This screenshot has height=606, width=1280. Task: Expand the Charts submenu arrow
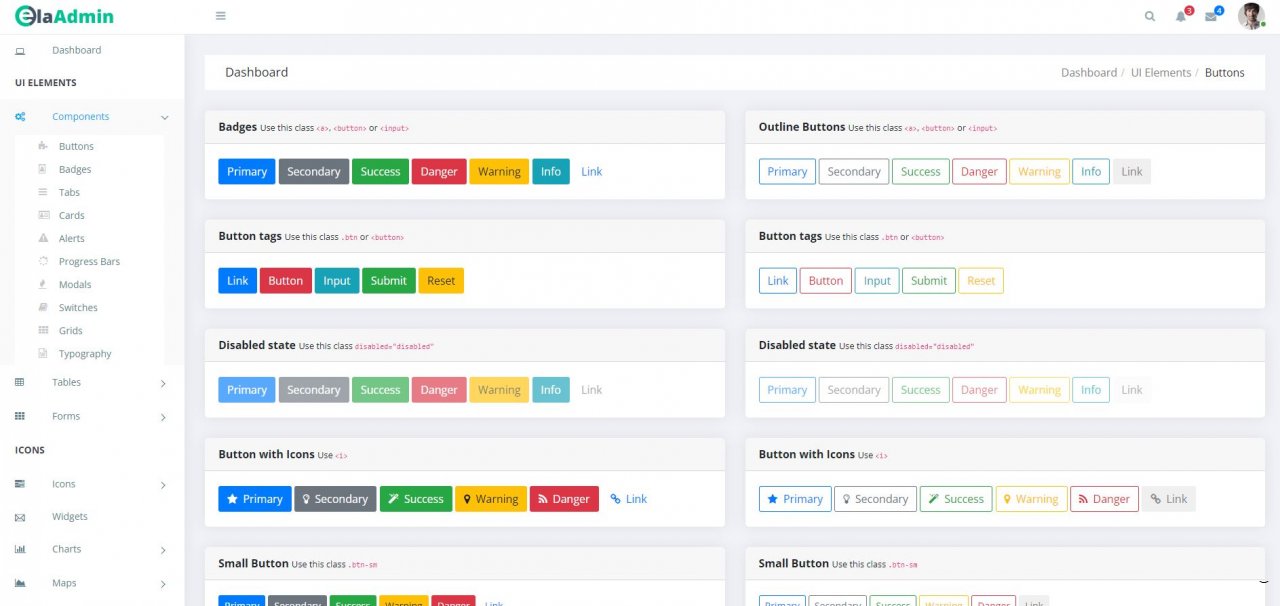coord(164,550)
